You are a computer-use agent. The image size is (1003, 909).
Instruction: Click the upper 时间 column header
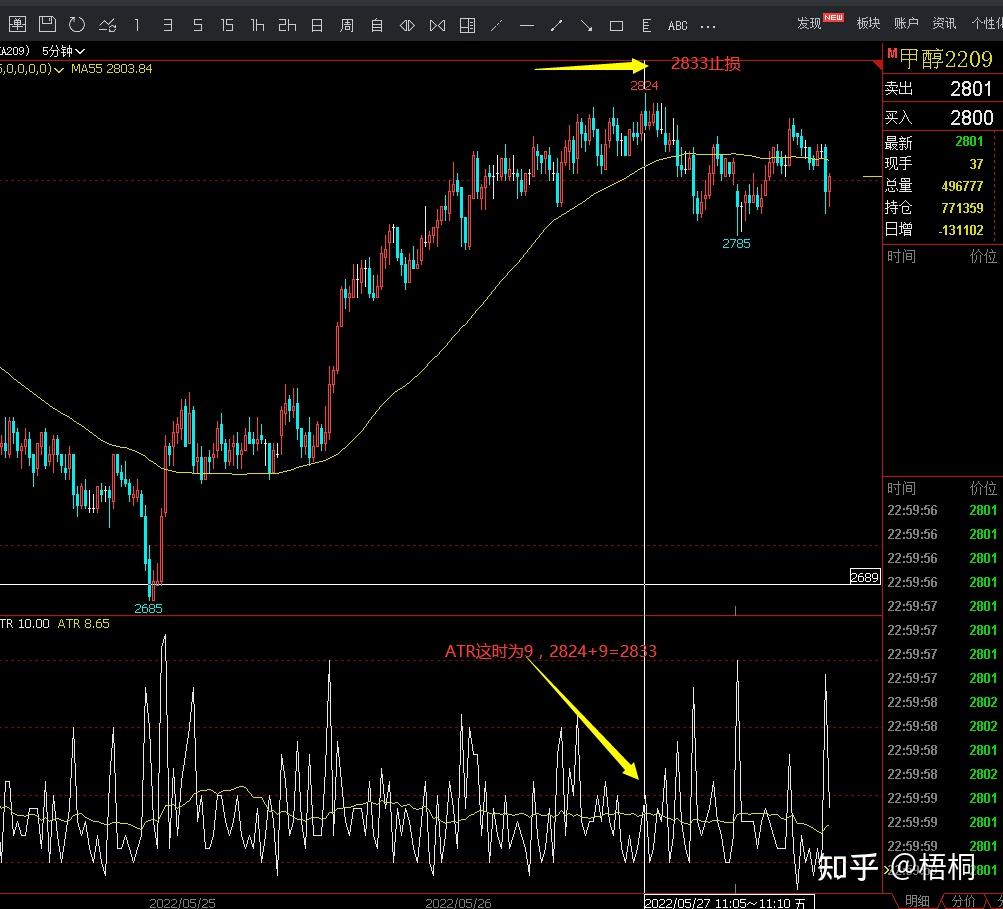click(x=901, y=257)
